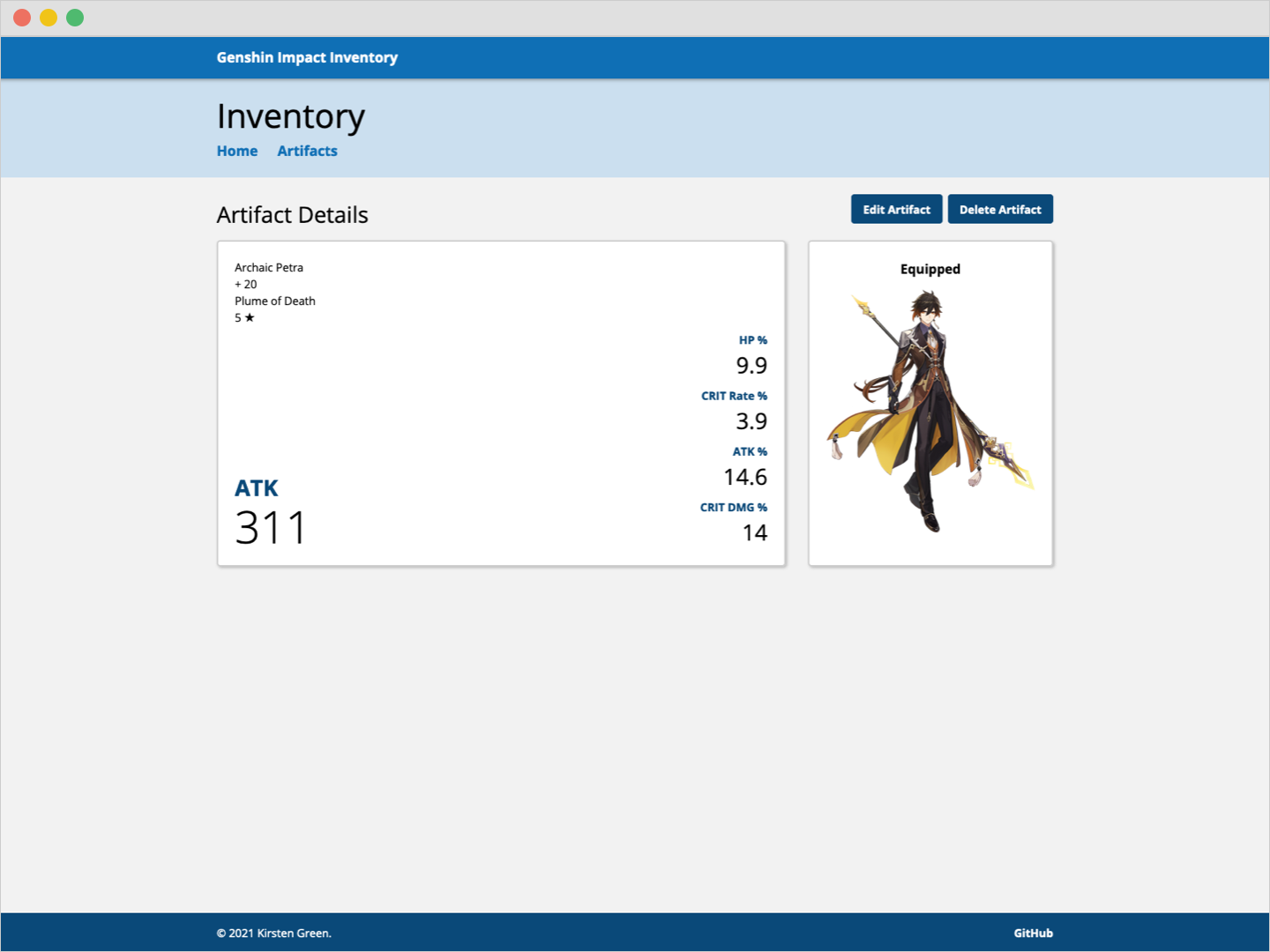Click the + 20 artifact level text
Screen dimensions: 1270x952
(x=246, y=284)
